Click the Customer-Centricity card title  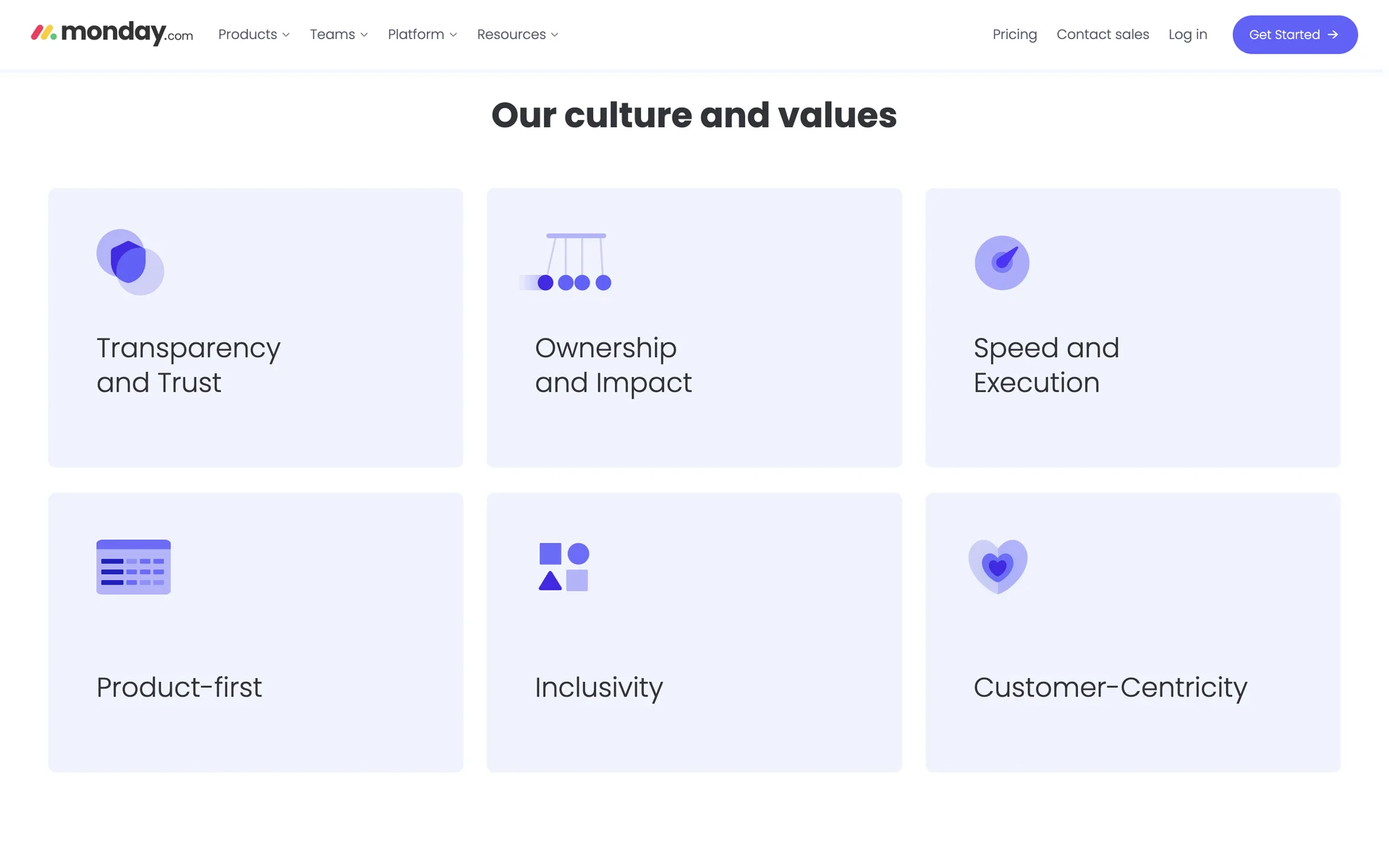[x=1110, y=687]
